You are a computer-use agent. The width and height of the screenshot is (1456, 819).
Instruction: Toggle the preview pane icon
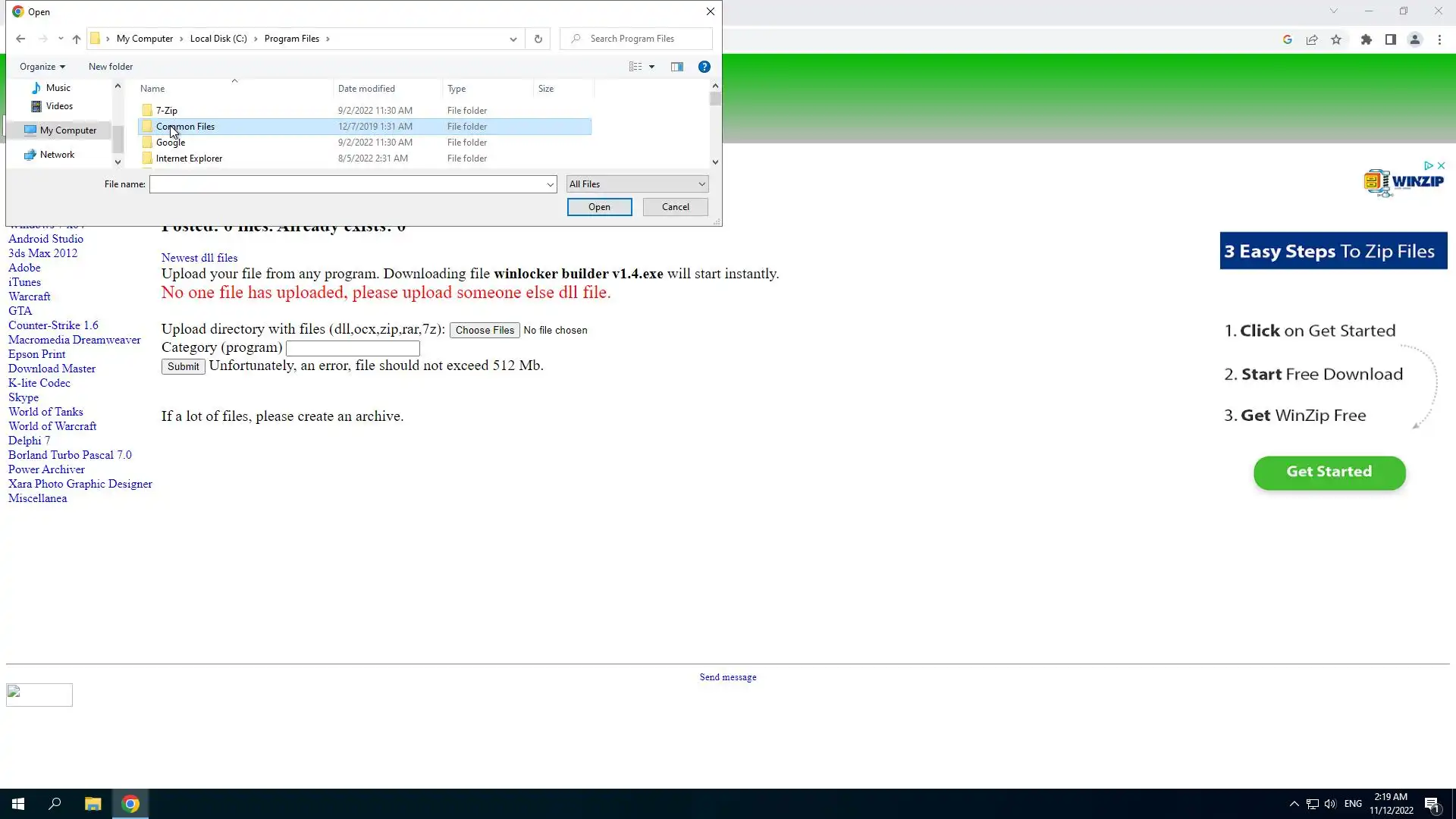coord(677,67)
